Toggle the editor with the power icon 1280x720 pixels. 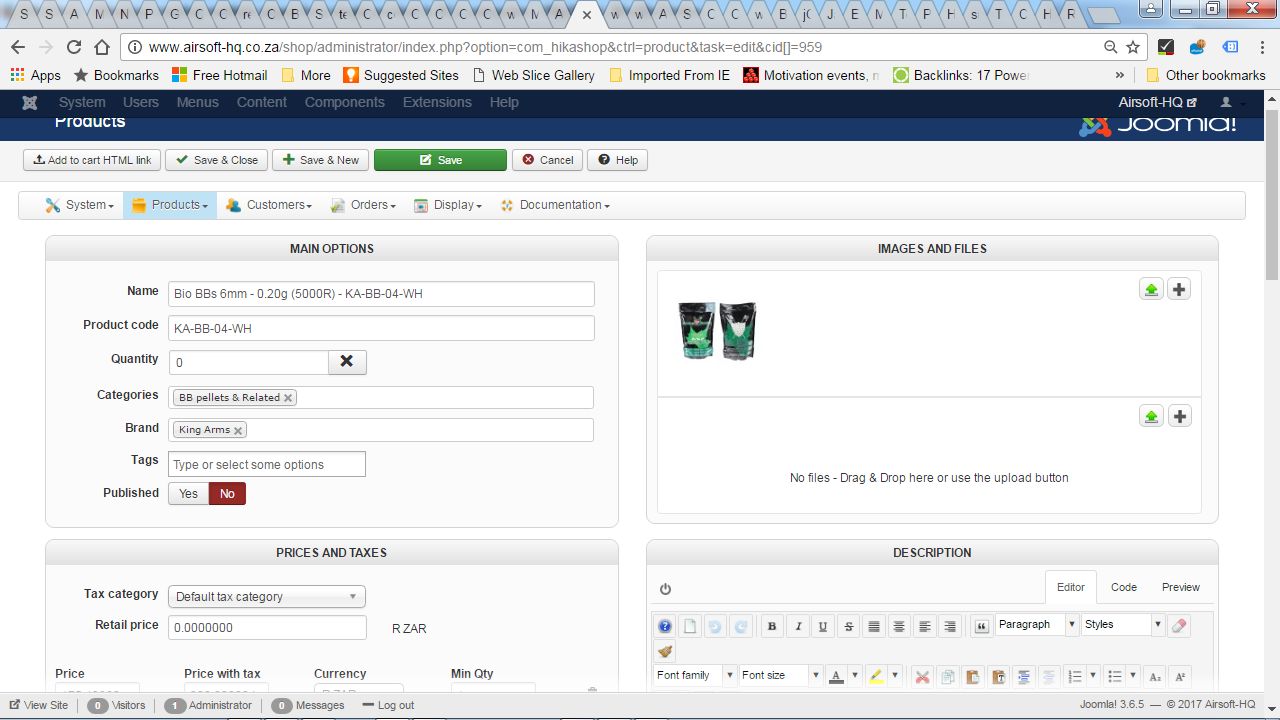pyautogui.click(x=666, y=589)
